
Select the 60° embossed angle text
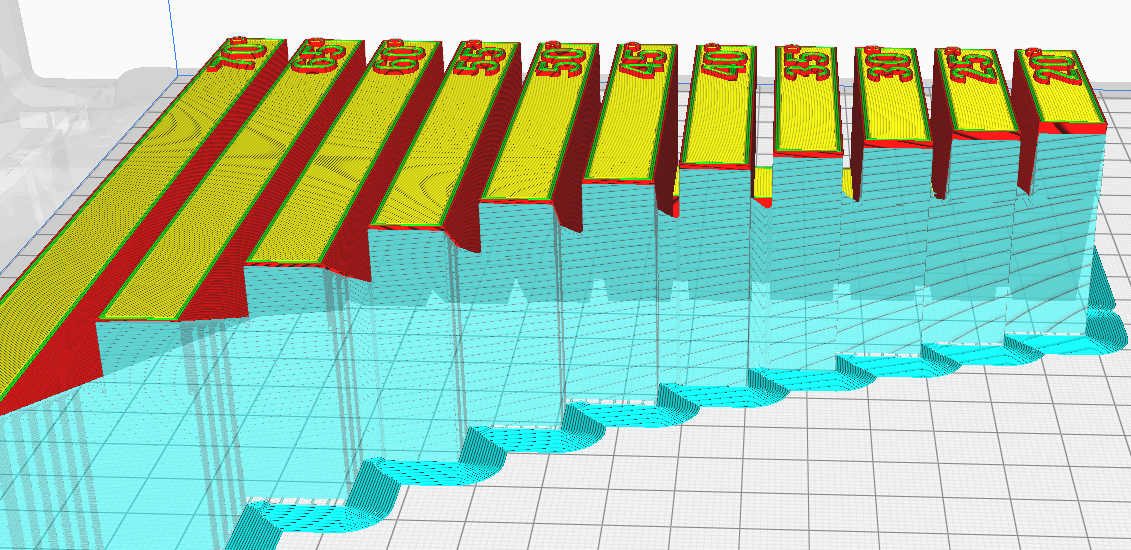tap(401, 55)
